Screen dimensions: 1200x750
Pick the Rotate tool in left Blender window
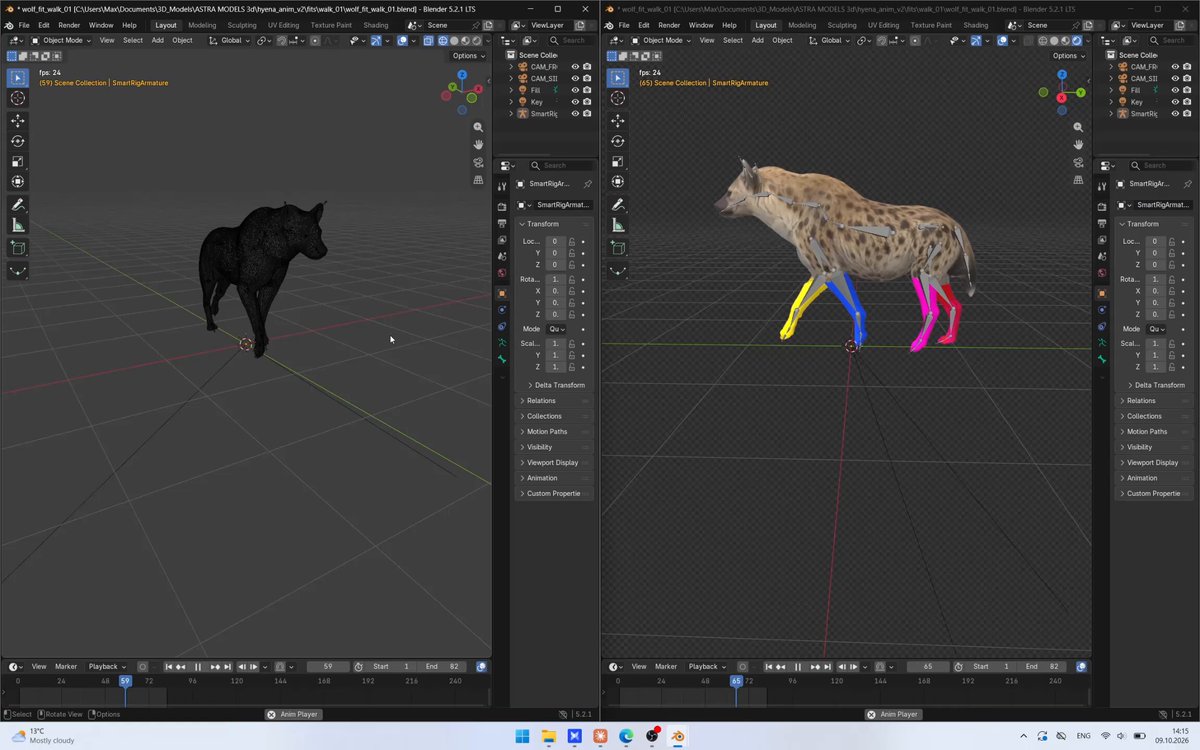(x=18, y=141)
